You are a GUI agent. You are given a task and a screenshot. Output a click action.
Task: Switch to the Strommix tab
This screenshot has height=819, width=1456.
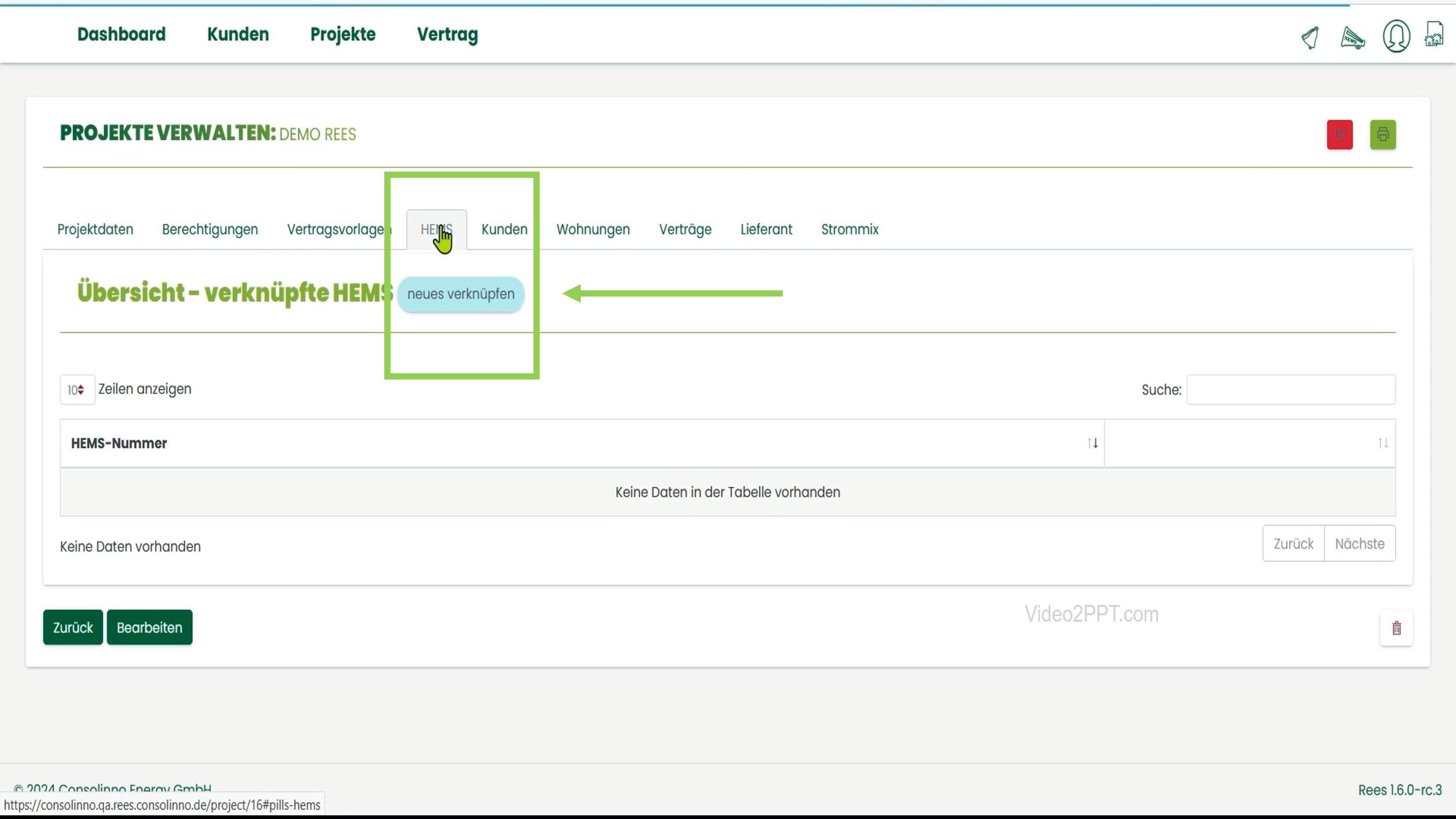849,229
